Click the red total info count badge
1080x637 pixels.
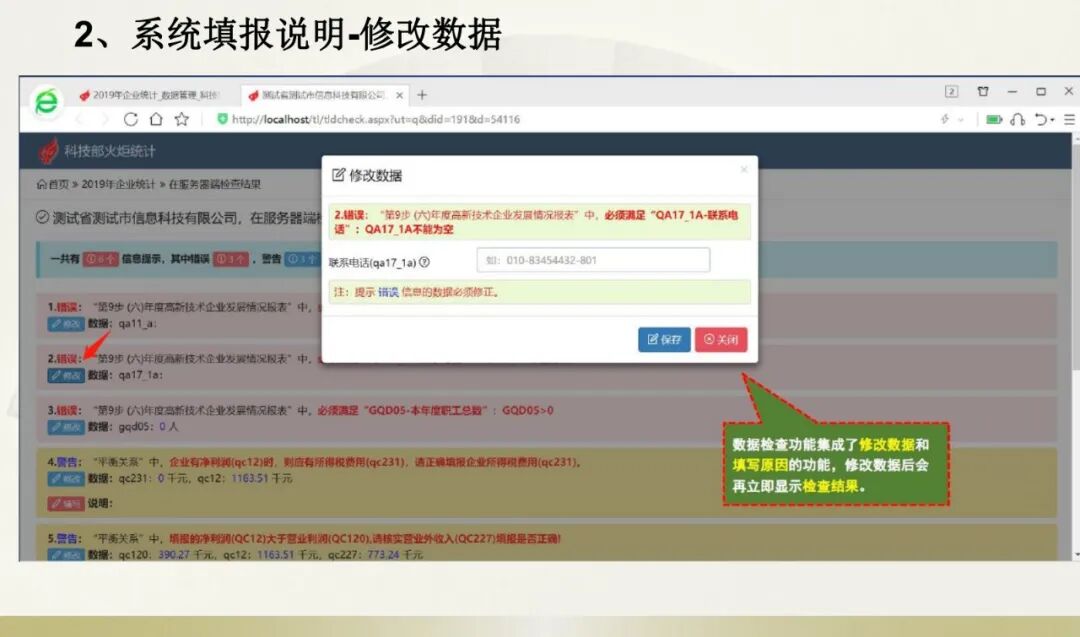(x=101, y=259)
